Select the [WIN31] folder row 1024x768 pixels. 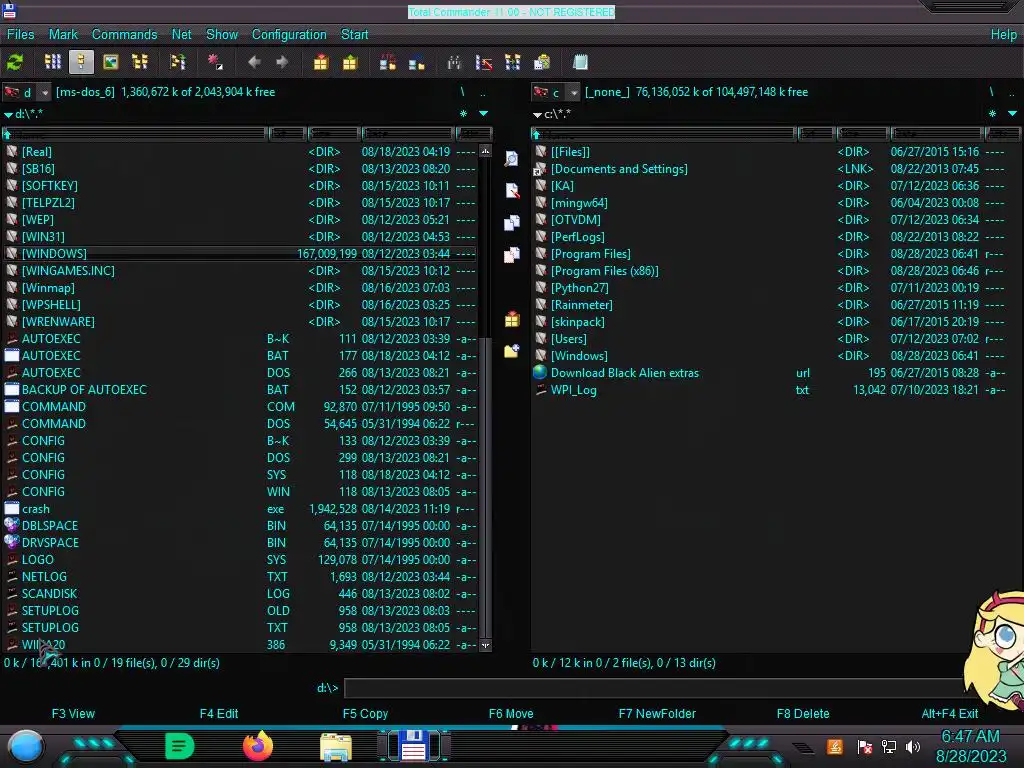point(240,236)
